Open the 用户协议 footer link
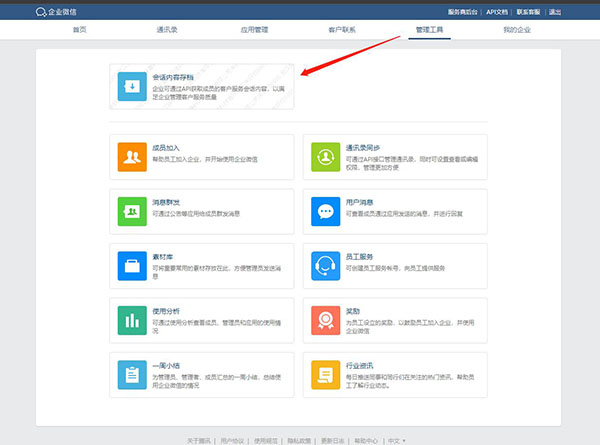This screenshot has width=600, height=445. tap(232, 441)
